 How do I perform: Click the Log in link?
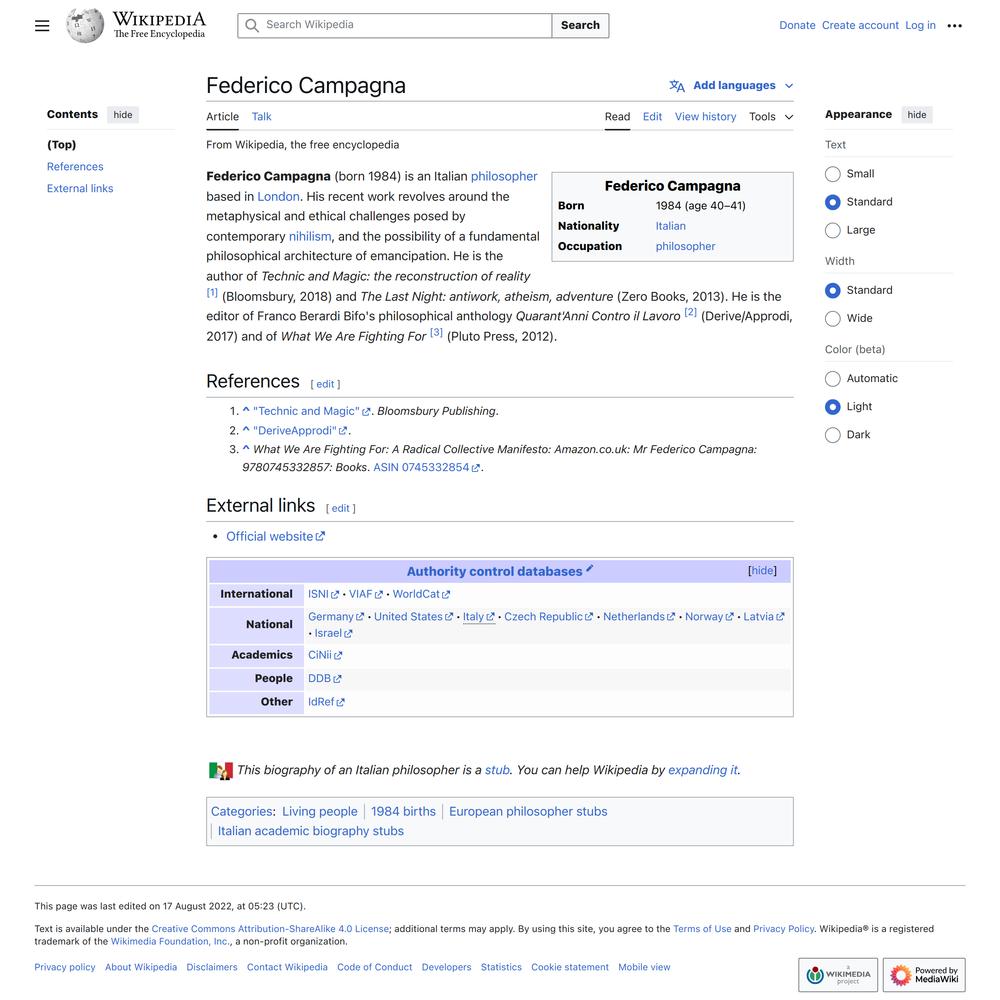pos(920,26)
